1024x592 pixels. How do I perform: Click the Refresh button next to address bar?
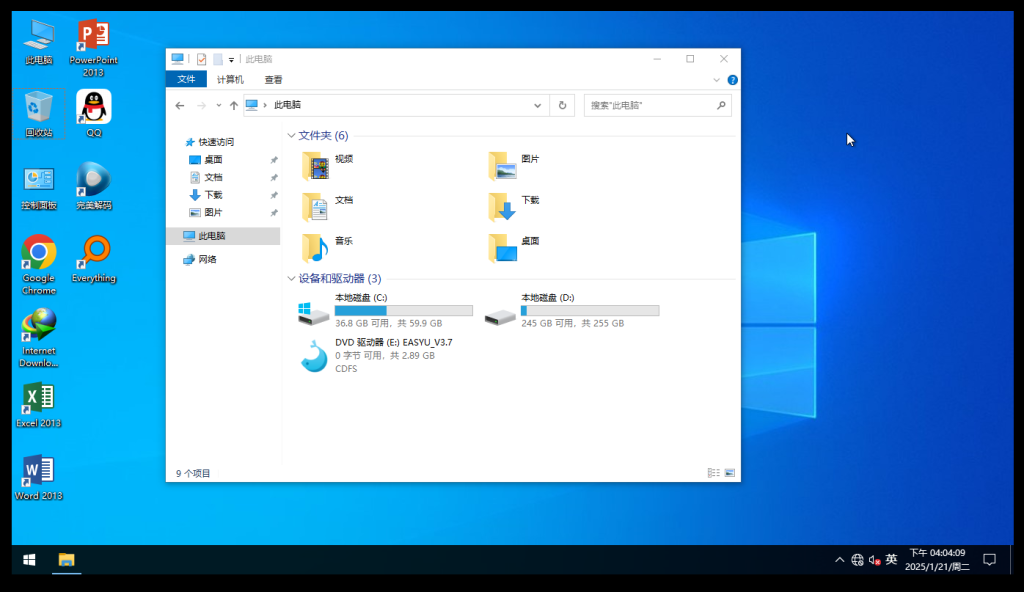tap(563, 105)
